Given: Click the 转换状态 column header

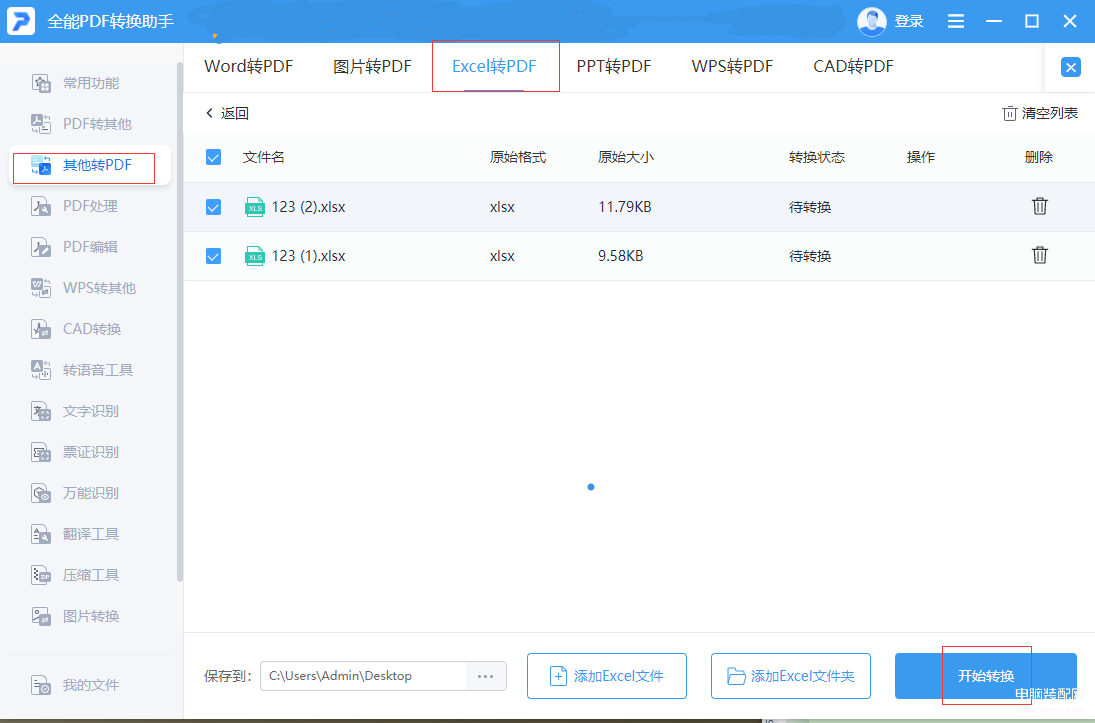Looking at the screenshot, I should (x=817, y=157).
